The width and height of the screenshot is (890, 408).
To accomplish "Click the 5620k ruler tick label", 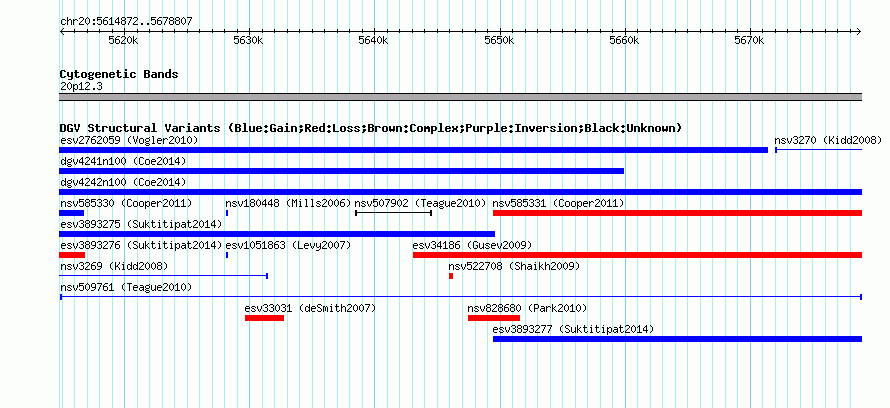I will click(x=123, y=41).
